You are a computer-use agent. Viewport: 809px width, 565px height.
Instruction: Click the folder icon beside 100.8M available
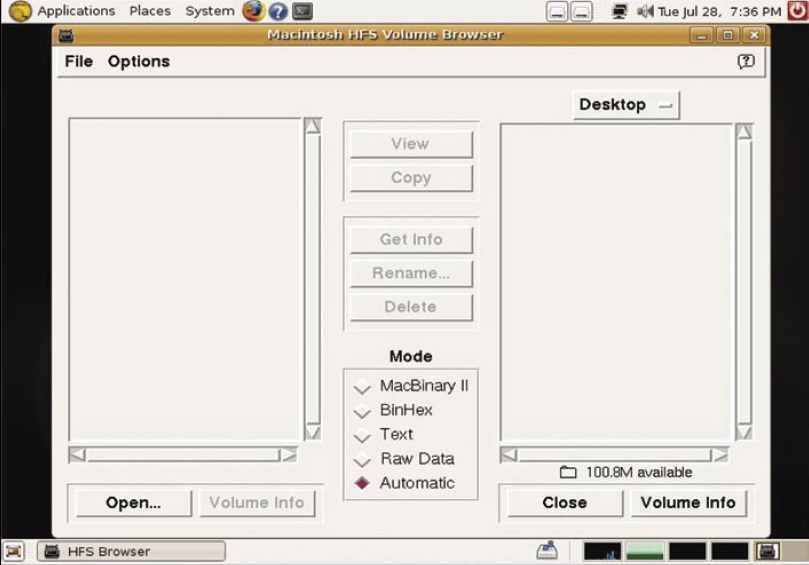568,472
